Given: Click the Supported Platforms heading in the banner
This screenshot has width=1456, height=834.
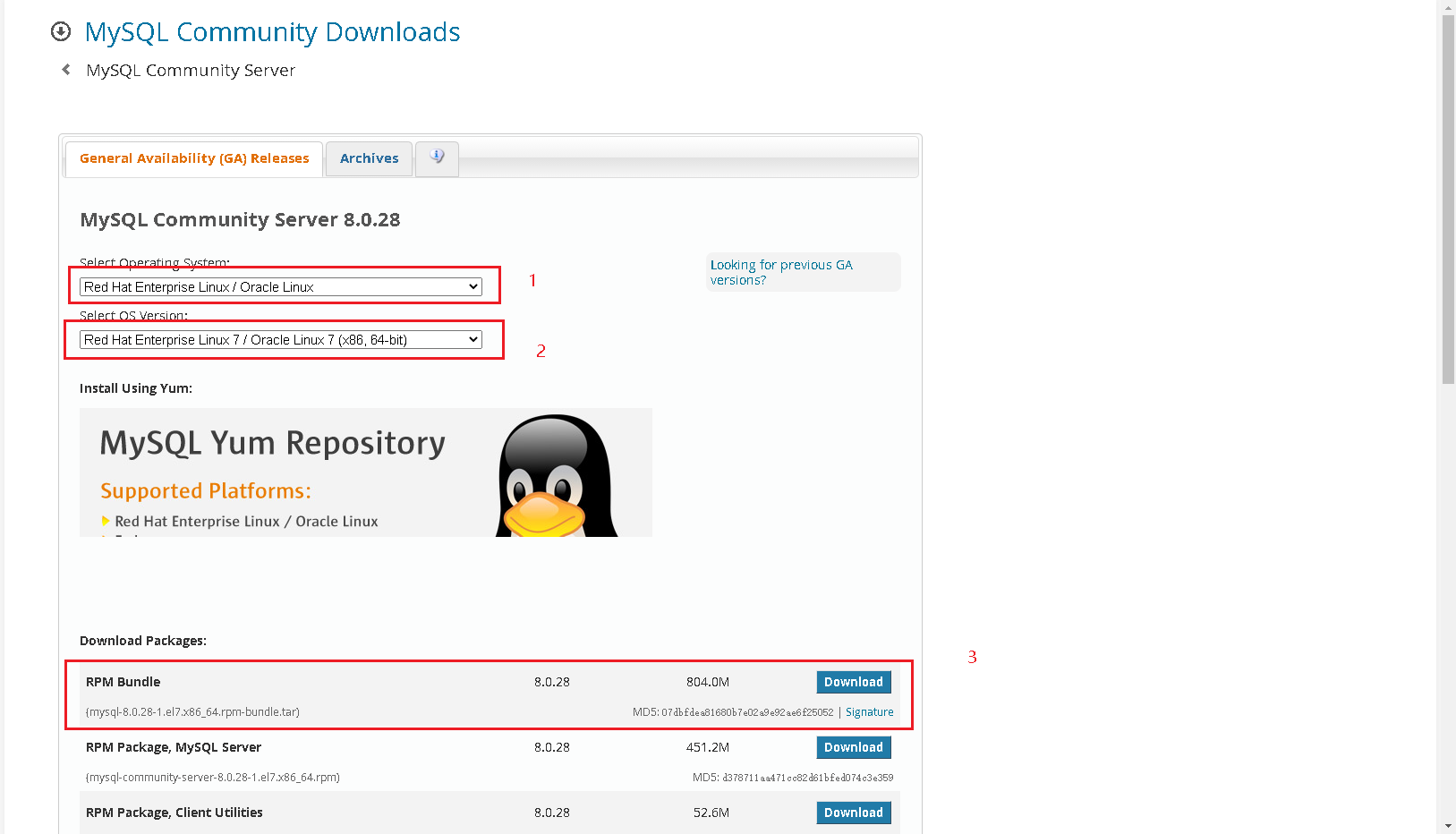Looking at the screenshot, I should tap(206, 491).
